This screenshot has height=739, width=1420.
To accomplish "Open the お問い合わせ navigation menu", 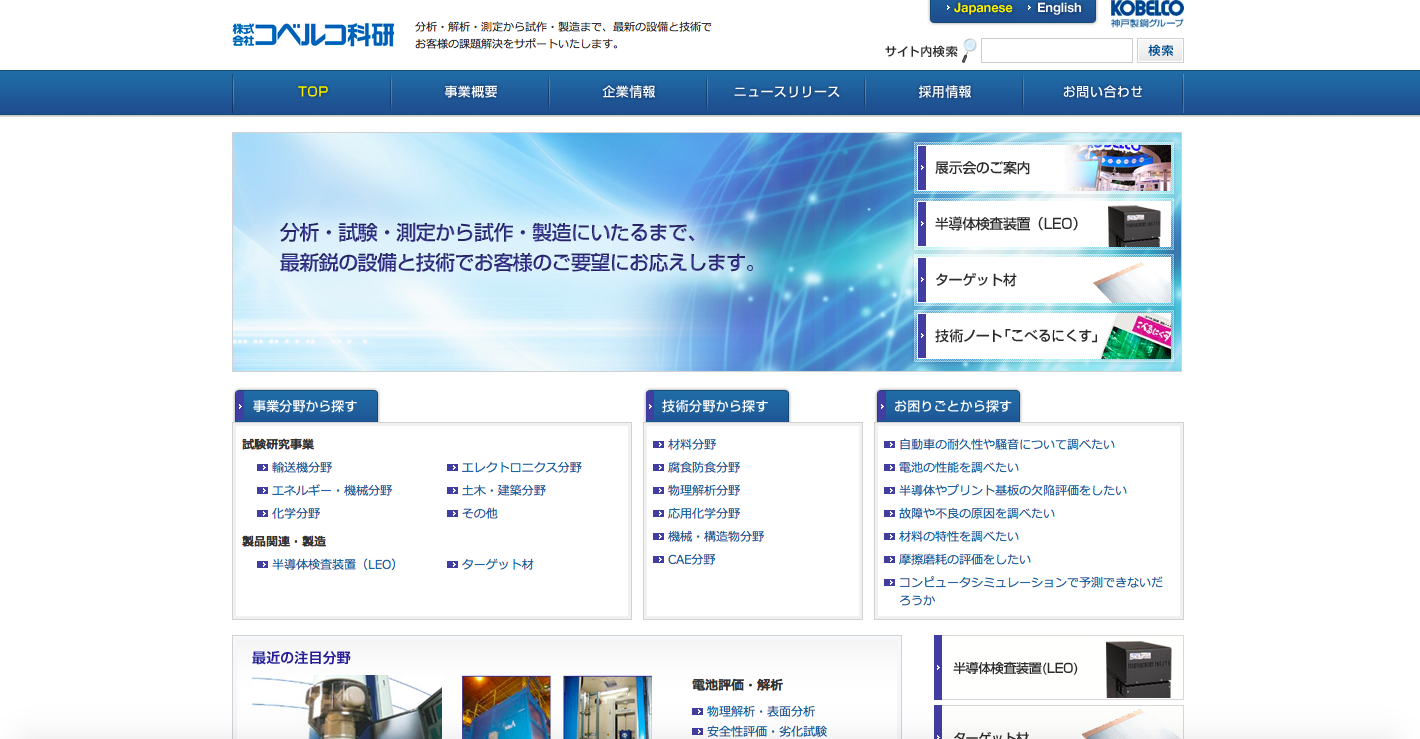I will point(1103,92).
